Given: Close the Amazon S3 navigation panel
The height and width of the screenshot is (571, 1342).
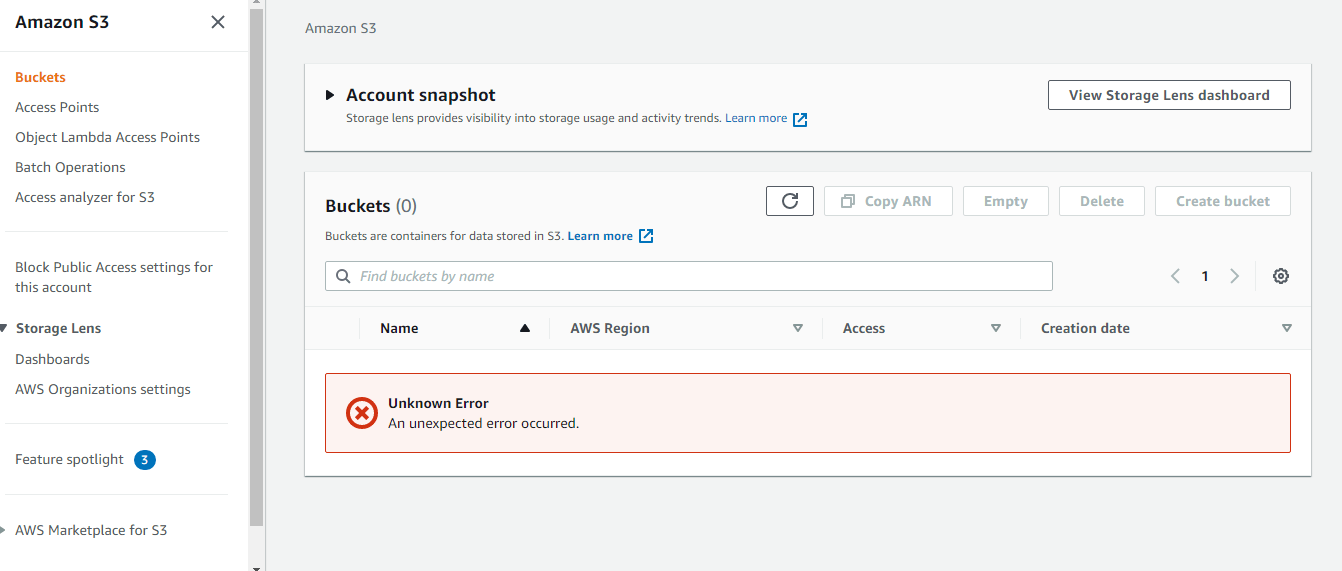Looking at the screenshot, I should tap(218, 22).
